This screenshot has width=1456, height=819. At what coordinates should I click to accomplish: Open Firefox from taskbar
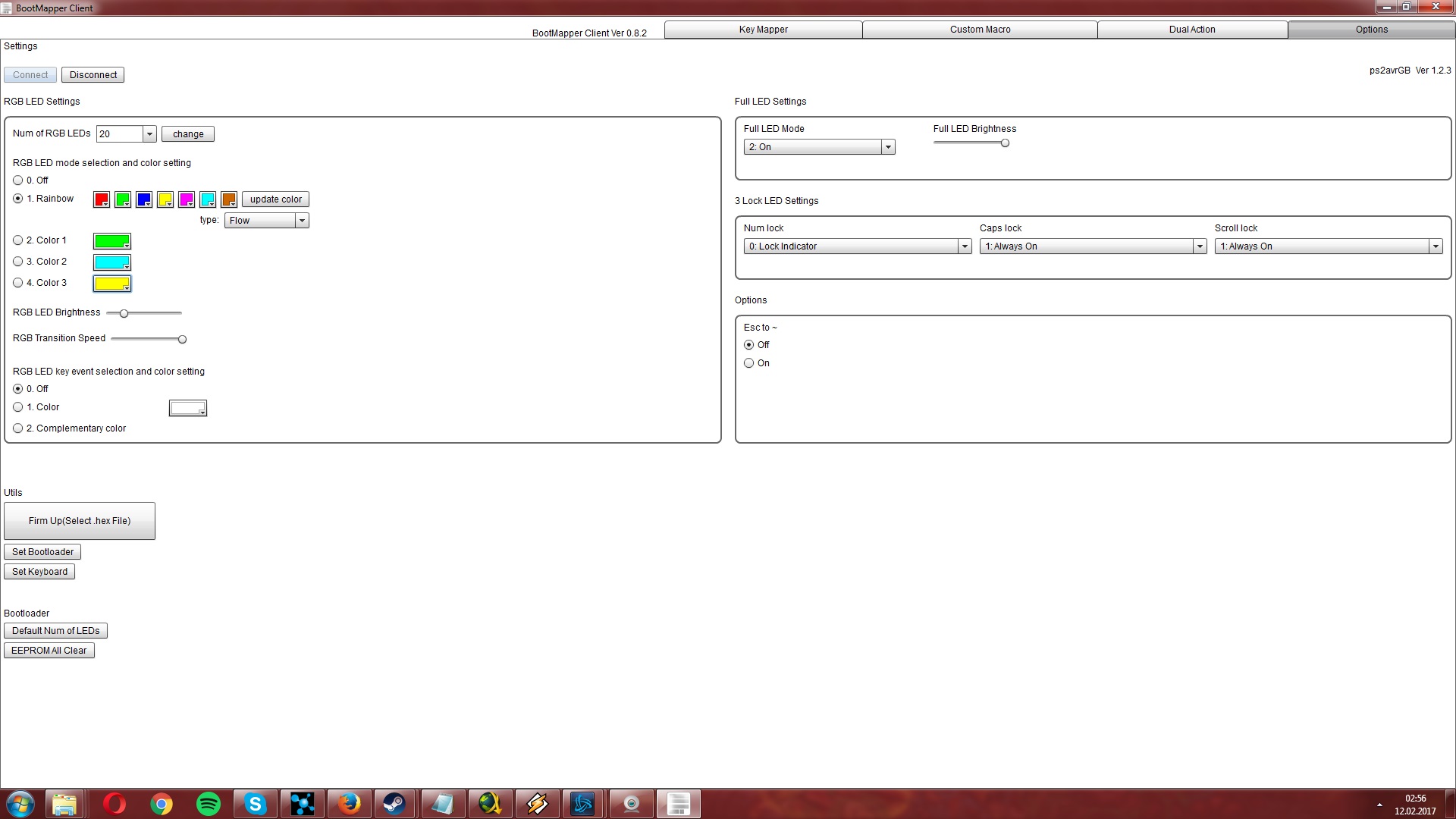(349, 803)
